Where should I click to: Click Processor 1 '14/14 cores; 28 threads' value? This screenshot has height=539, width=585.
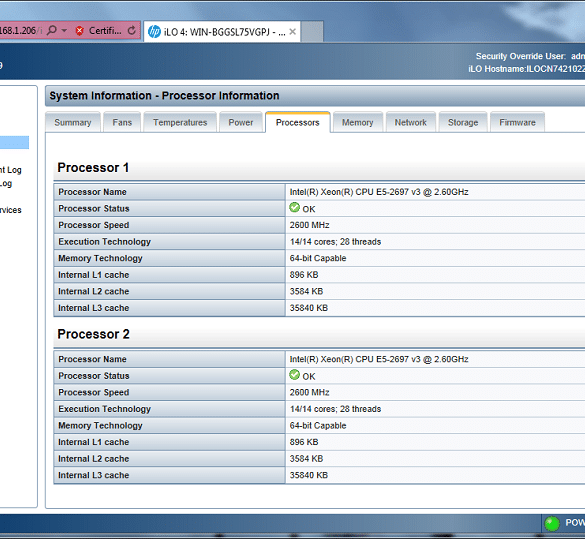point(335,242)
